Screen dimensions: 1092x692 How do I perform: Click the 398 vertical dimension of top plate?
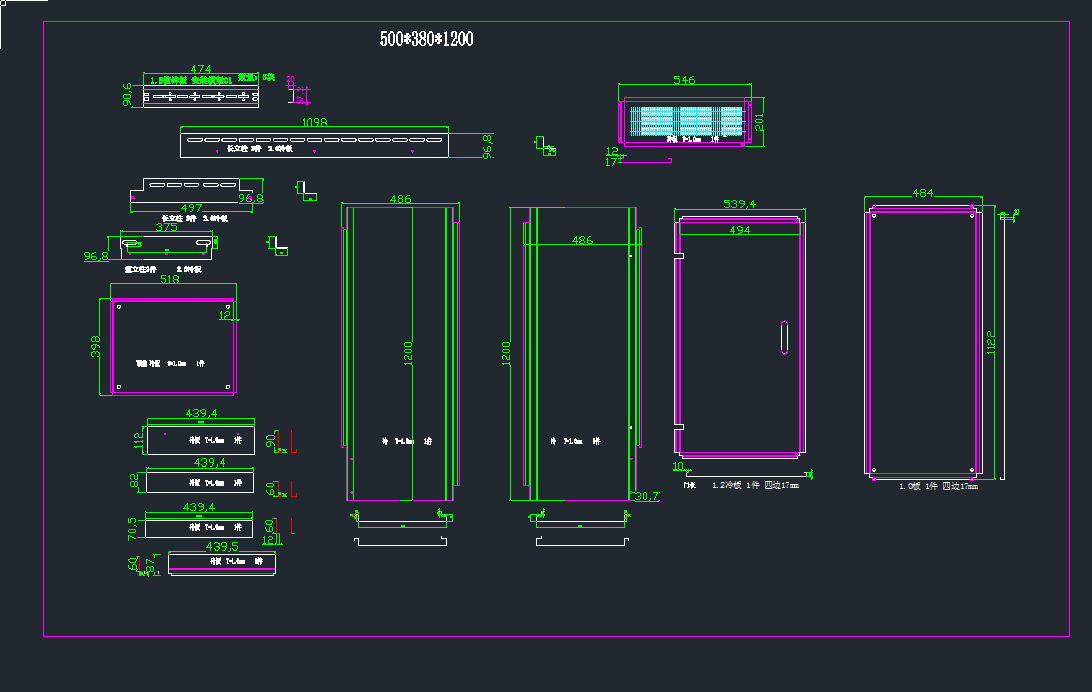tap(96, 347)
